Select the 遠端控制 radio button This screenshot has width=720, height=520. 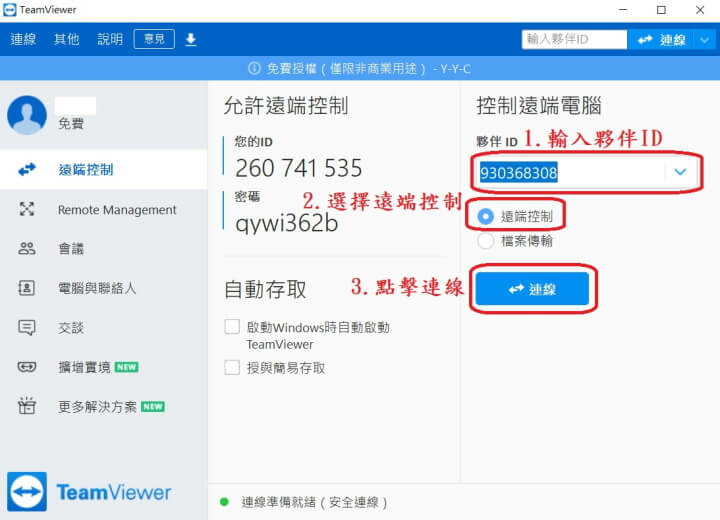[x=485, y=216]
